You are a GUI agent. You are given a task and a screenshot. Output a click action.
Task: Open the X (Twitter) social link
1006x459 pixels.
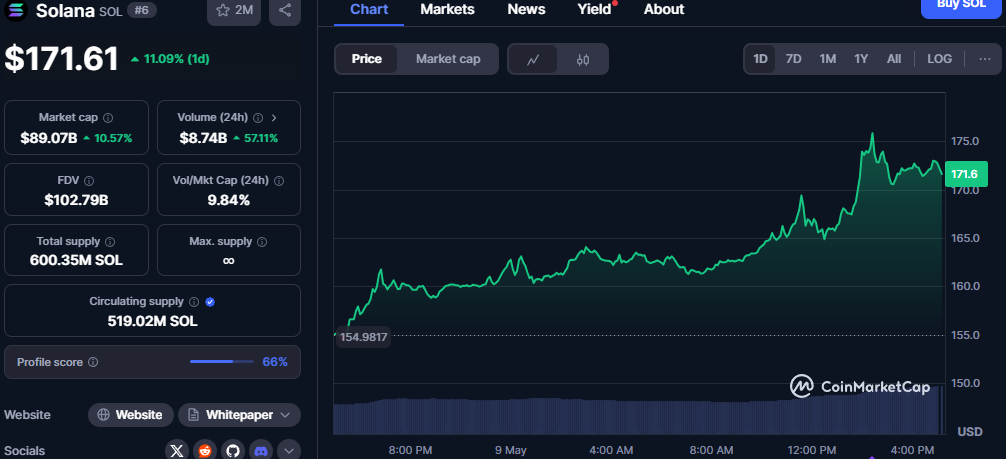pos(176,451)
